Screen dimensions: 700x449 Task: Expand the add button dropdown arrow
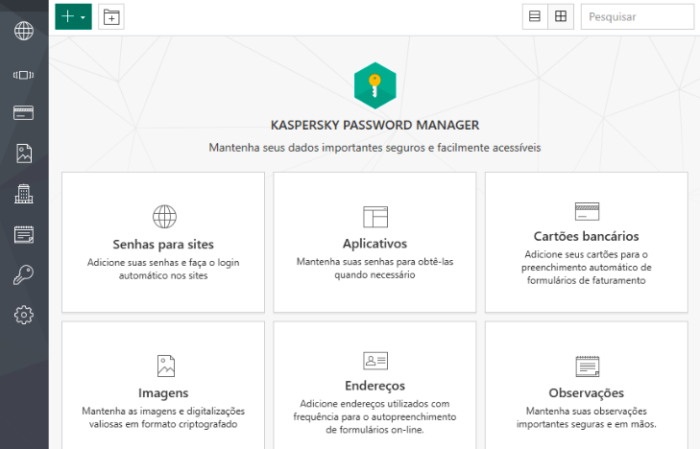(83, 17)
